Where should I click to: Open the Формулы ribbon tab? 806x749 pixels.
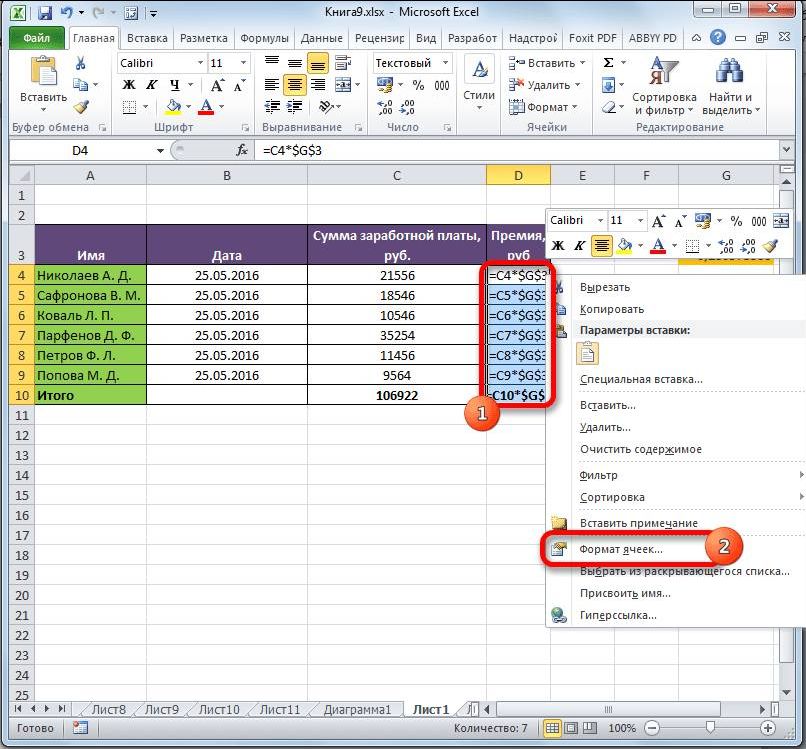[x=263, y=39]
